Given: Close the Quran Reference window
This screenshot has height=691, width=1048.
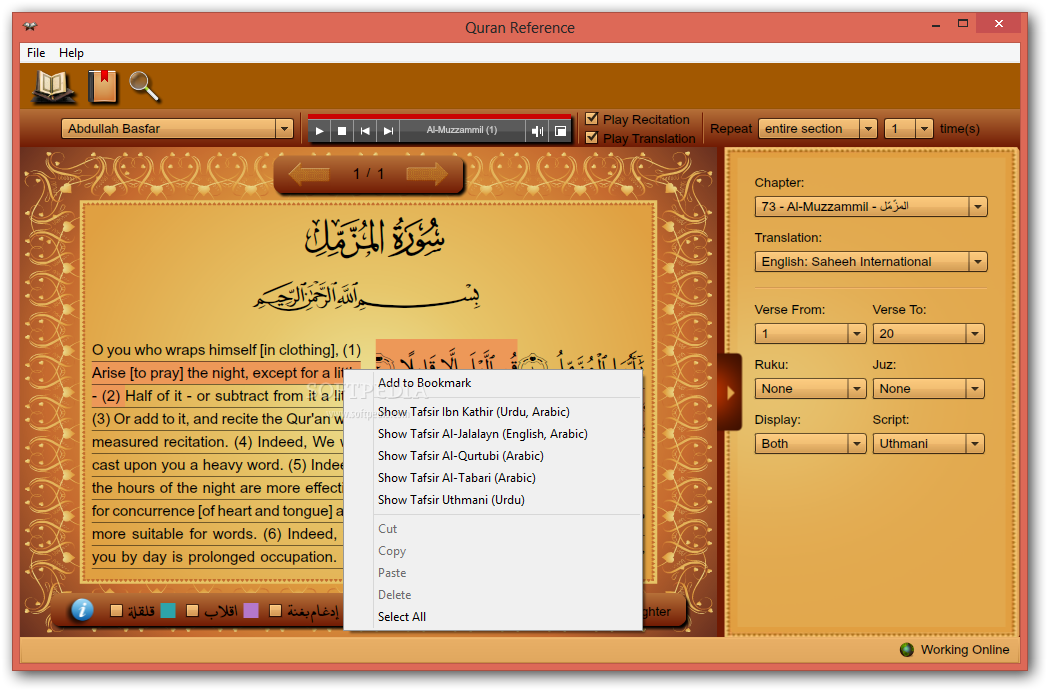Looking at the screenshot, I should point(999,23).
